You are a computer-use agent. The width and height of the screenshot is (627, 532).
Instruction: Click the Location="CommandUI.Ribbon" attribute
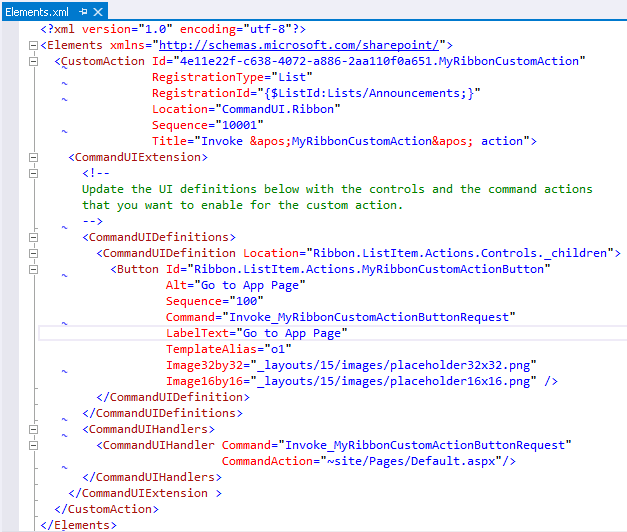point(246,109)
